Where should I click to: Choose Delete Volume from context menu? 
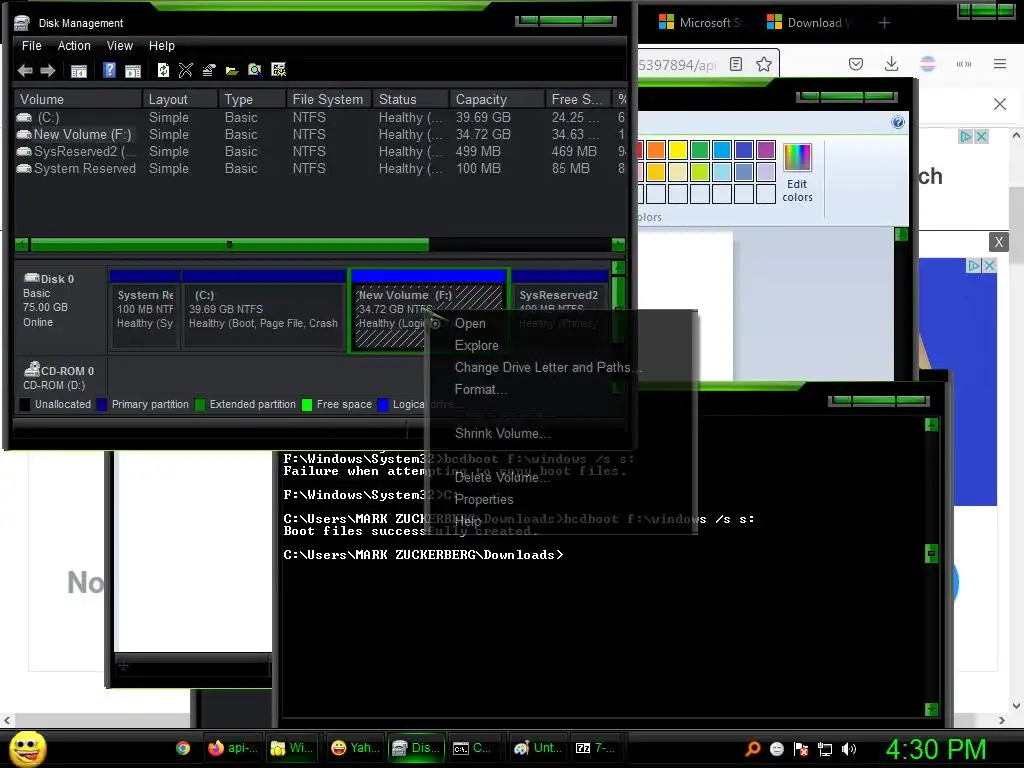502,477
